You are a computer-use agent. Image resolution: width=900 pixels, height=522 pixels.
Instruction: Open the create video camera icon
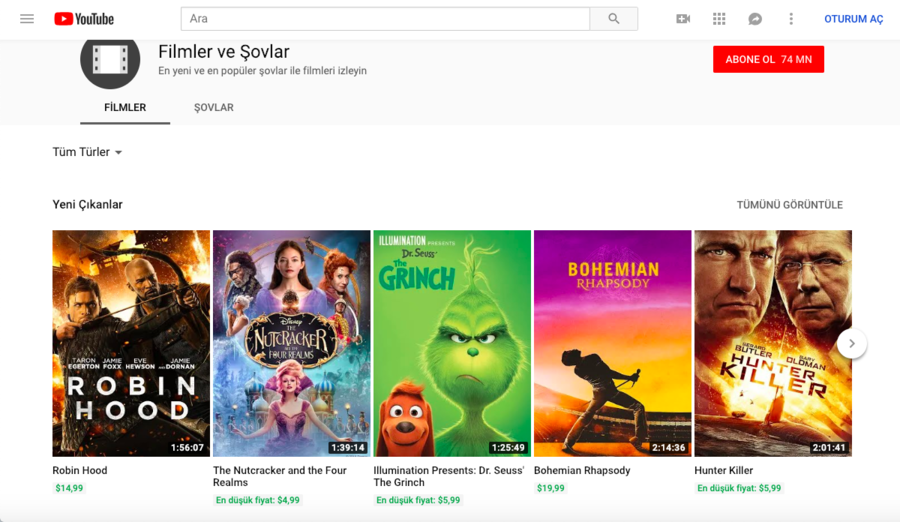tap(683, 19)
